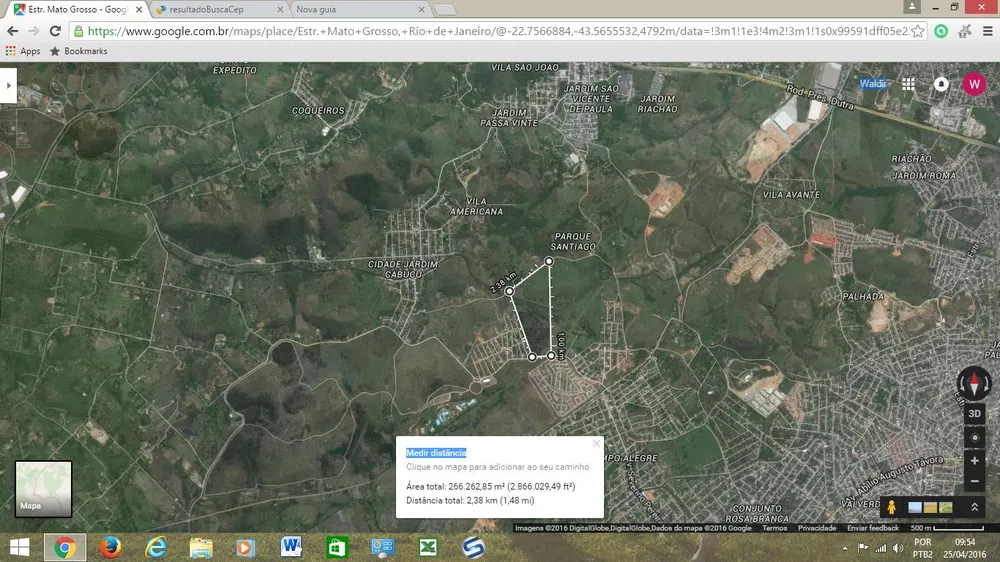Screen dimensions: 1000x562
Task: Open the third photo thumbnail in imagery bar
Action: 946,508
